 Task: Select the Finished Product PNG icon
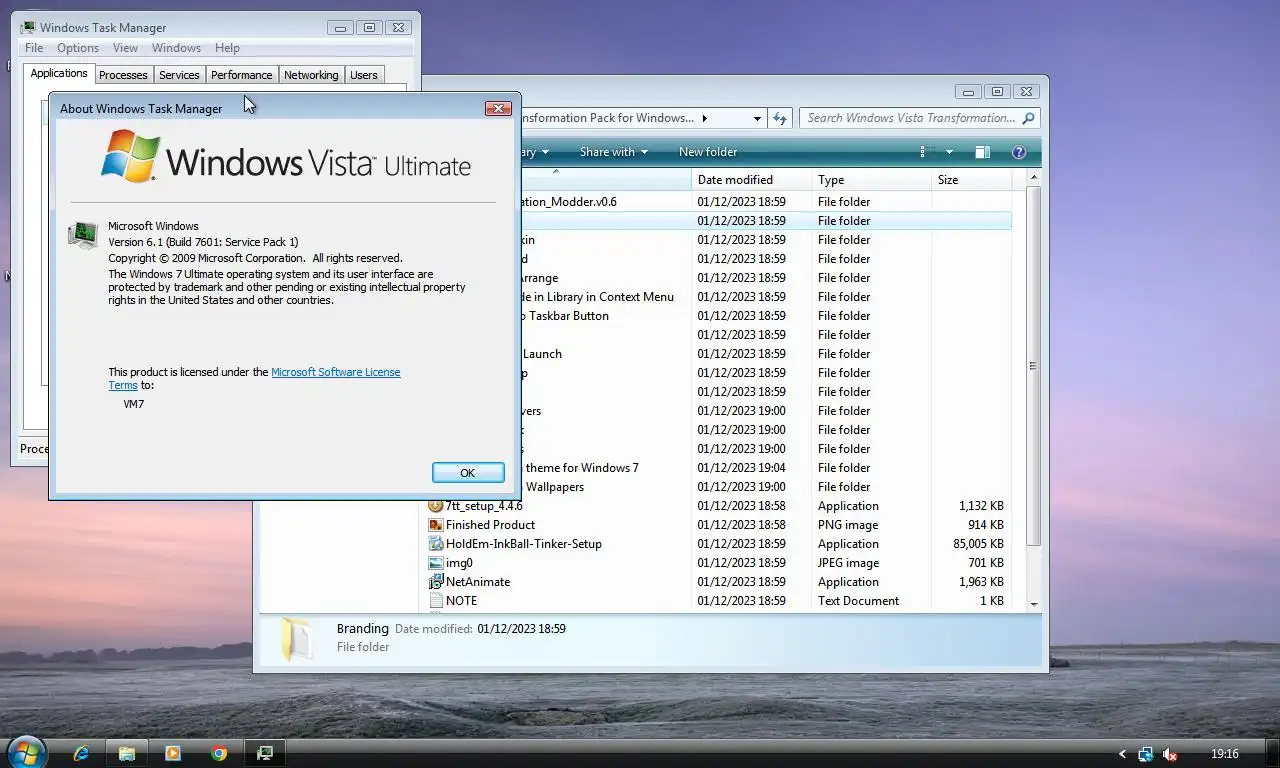436,525
